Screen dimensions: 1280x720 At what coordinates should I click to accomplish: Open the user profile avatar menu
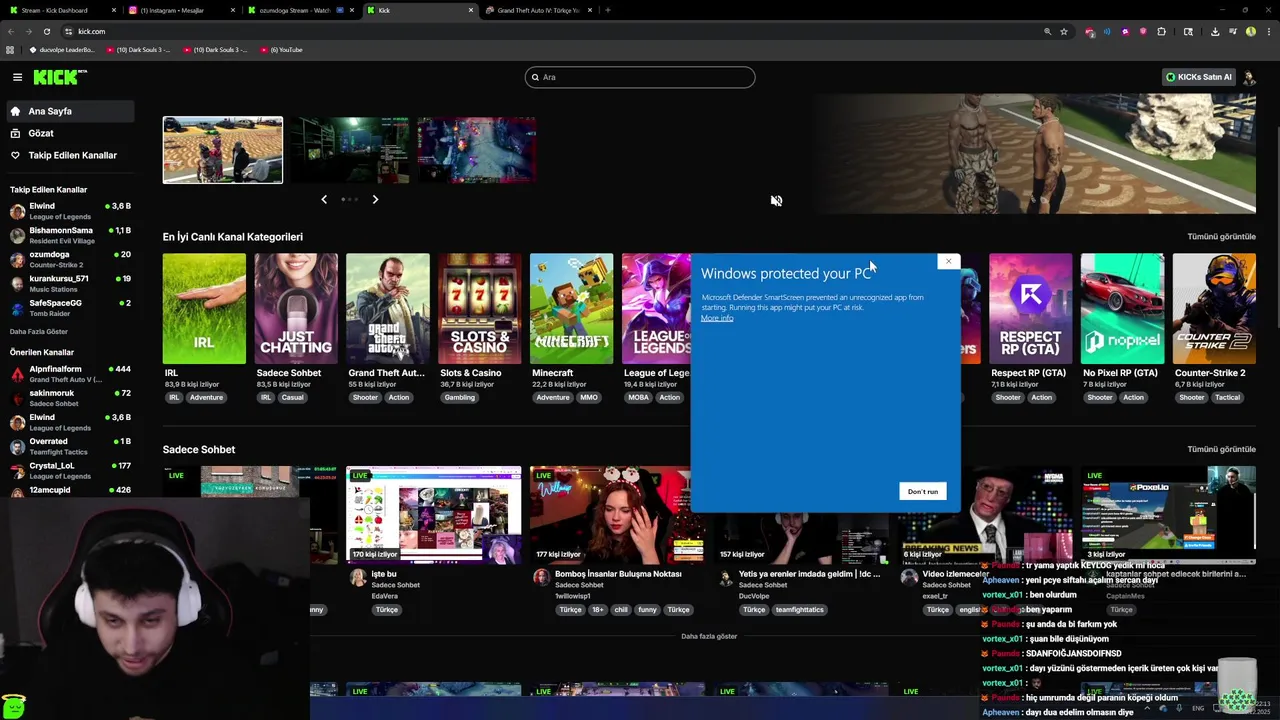click(x=1248, y=77)
